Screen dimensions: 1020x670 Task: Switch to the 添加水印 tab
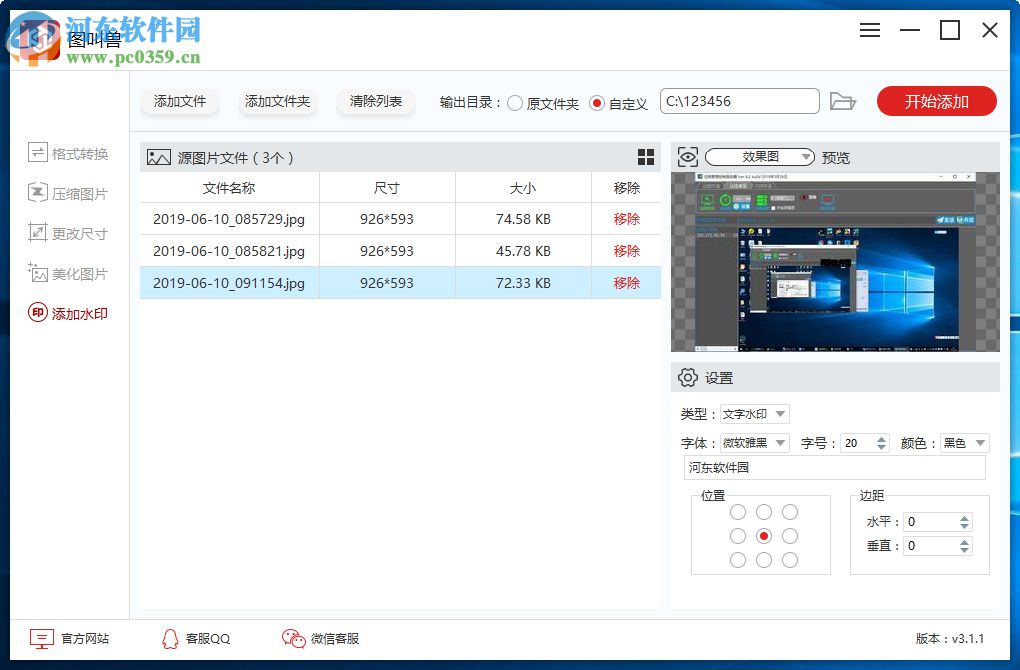coord(70,312)
